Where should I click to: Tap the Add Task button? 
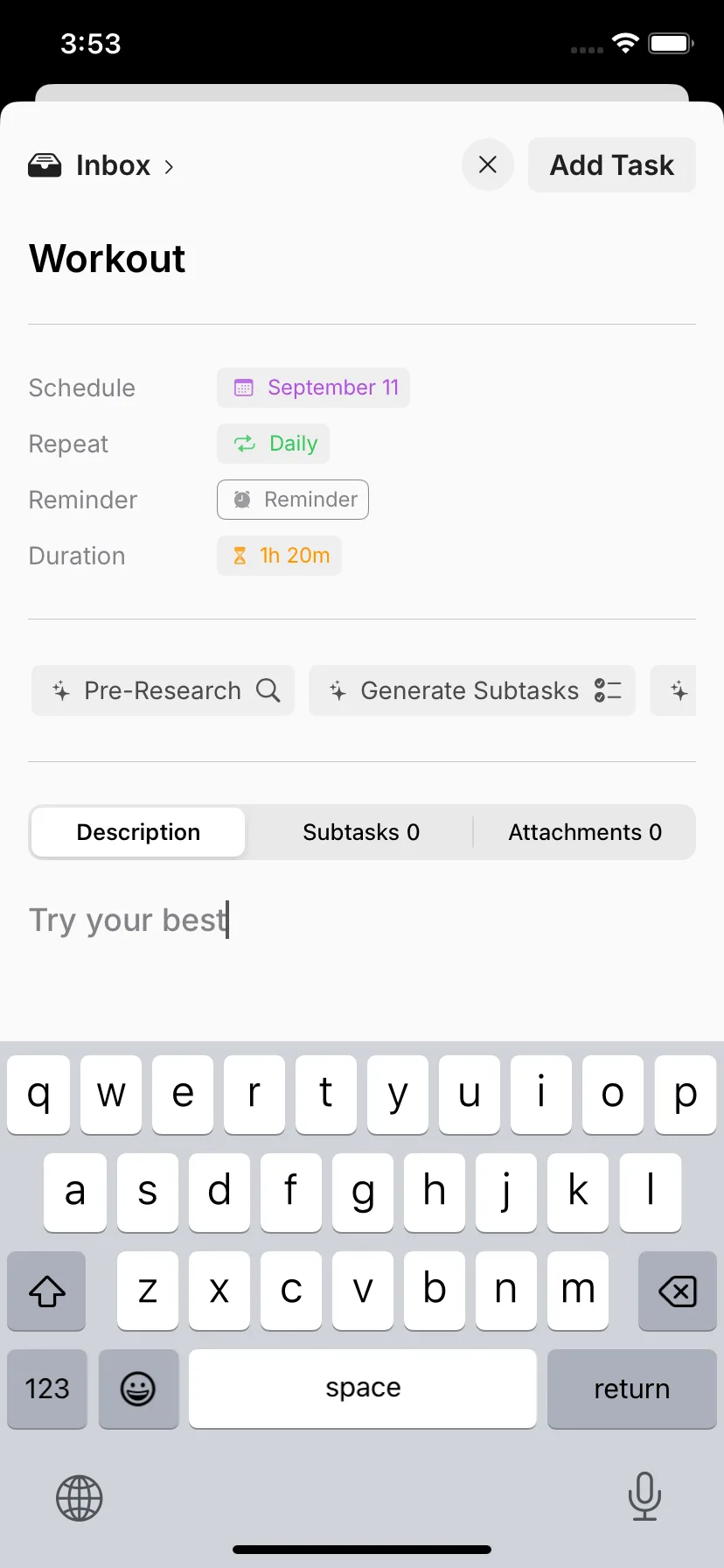612,164
